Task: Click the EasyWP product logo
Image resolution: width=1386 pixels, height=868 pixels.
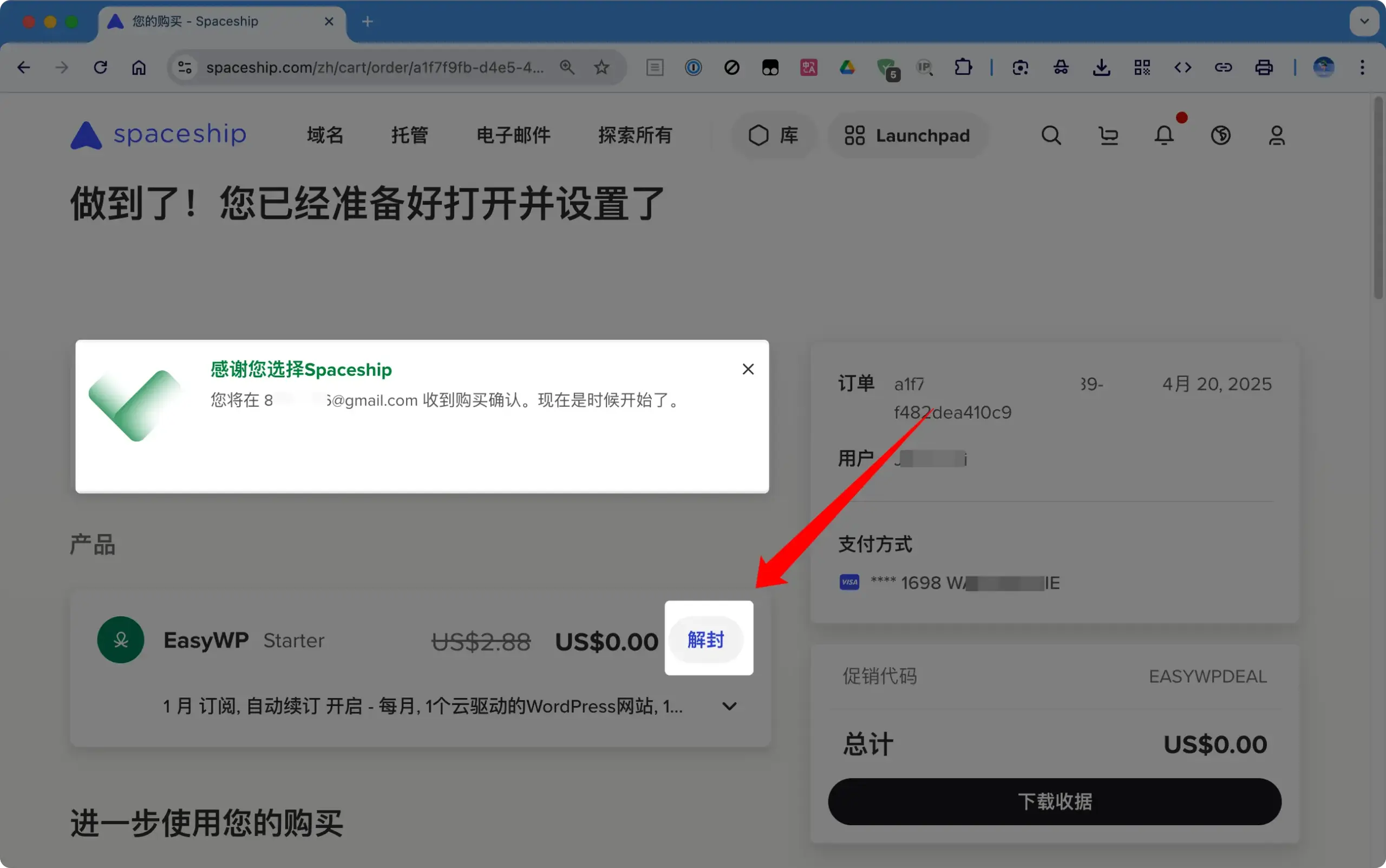Action: (121, 639)
